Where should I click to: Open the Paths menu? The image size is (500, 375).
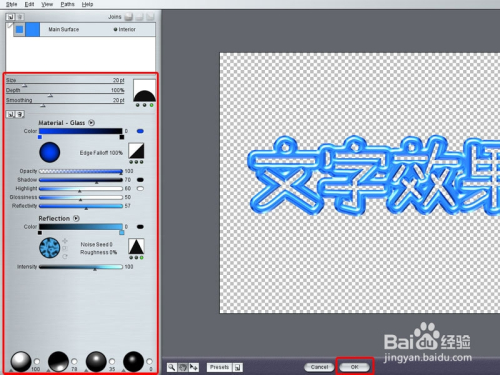67,4
